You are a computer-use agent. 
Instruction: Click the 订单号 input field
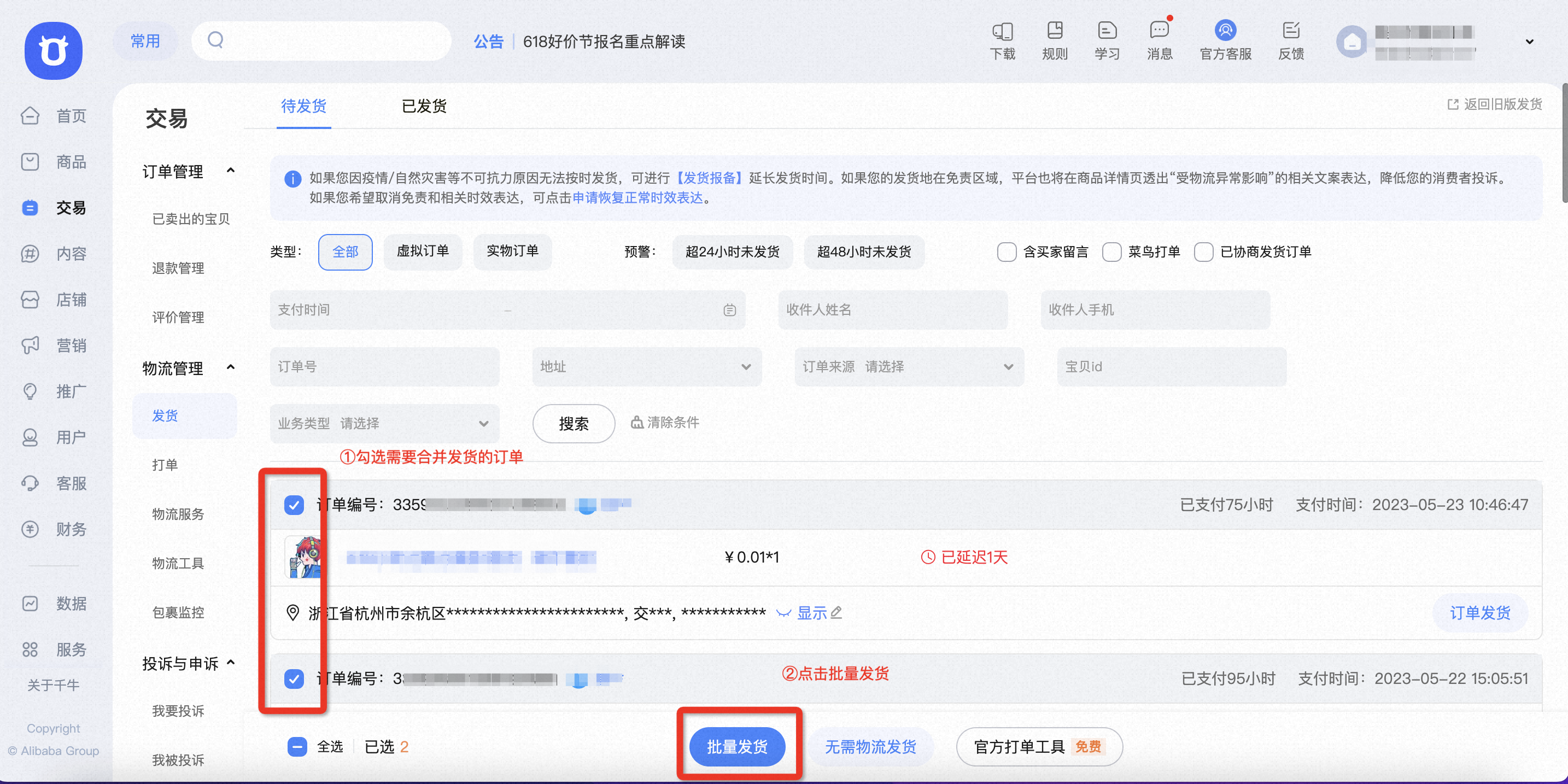pos(384,366)
